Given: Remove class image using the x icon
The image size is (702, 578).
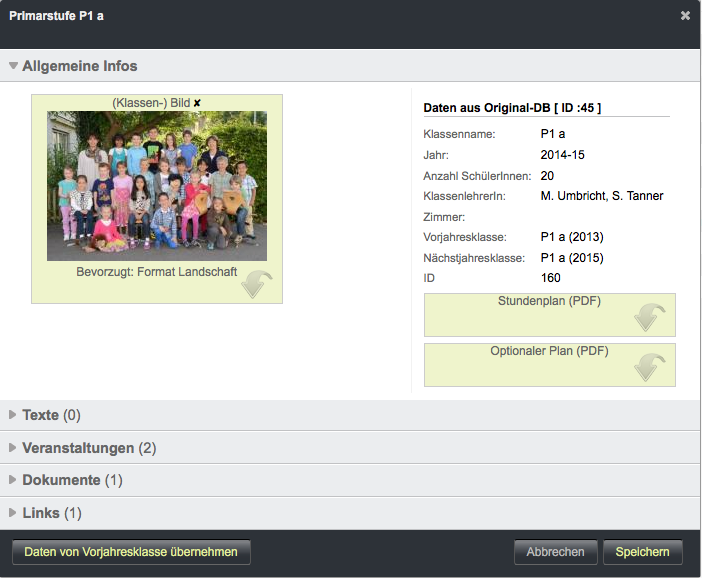Looking at the screenshot, I should [197, 103].
